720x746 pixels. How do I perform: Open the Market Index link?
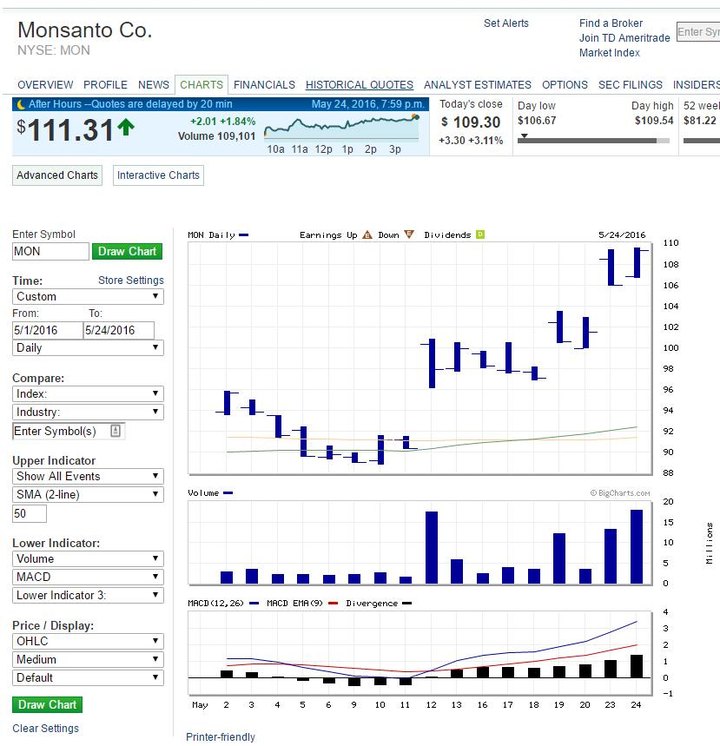click(x=609, y=53)
